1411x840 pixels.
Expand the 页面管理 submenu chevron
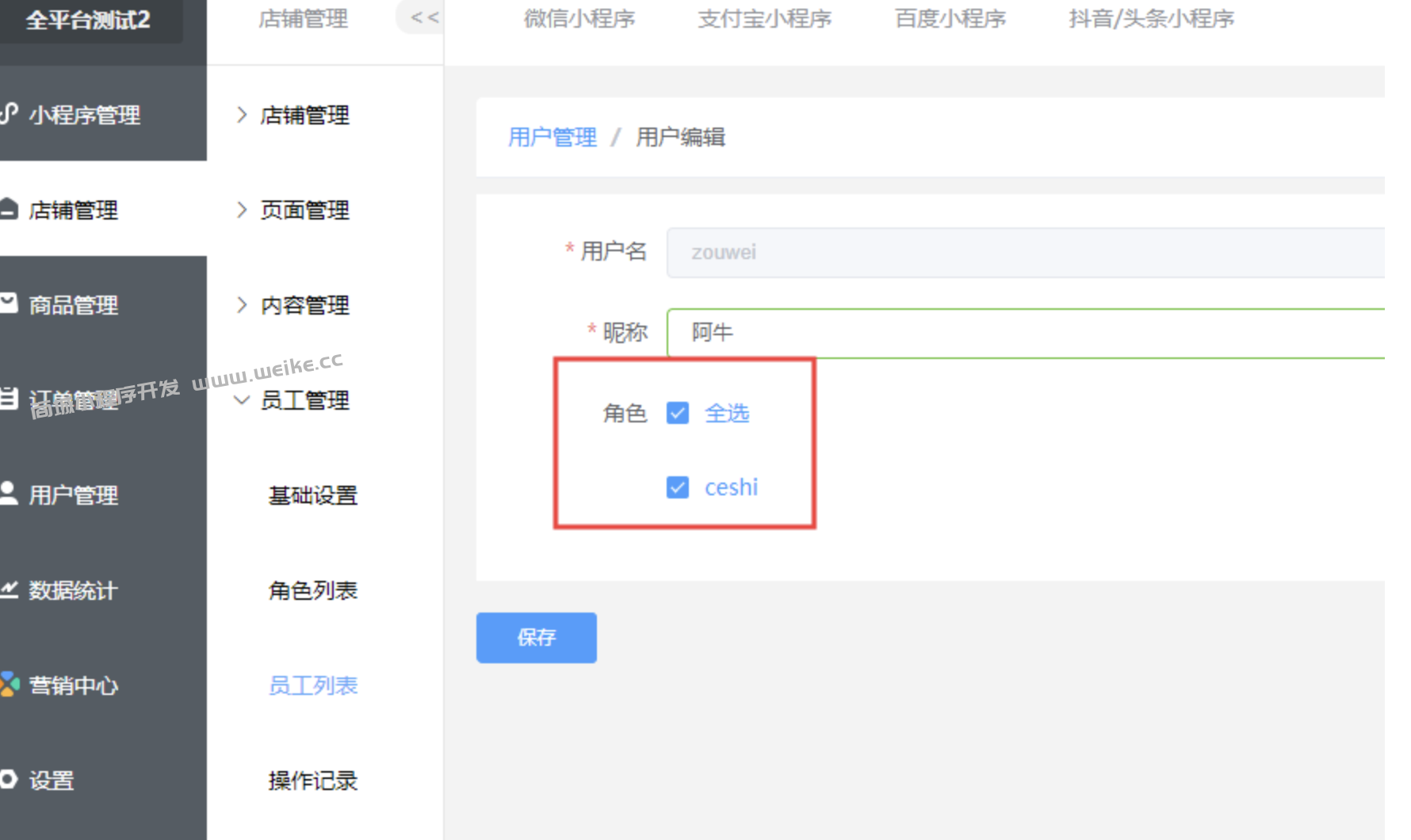point(242,210)
